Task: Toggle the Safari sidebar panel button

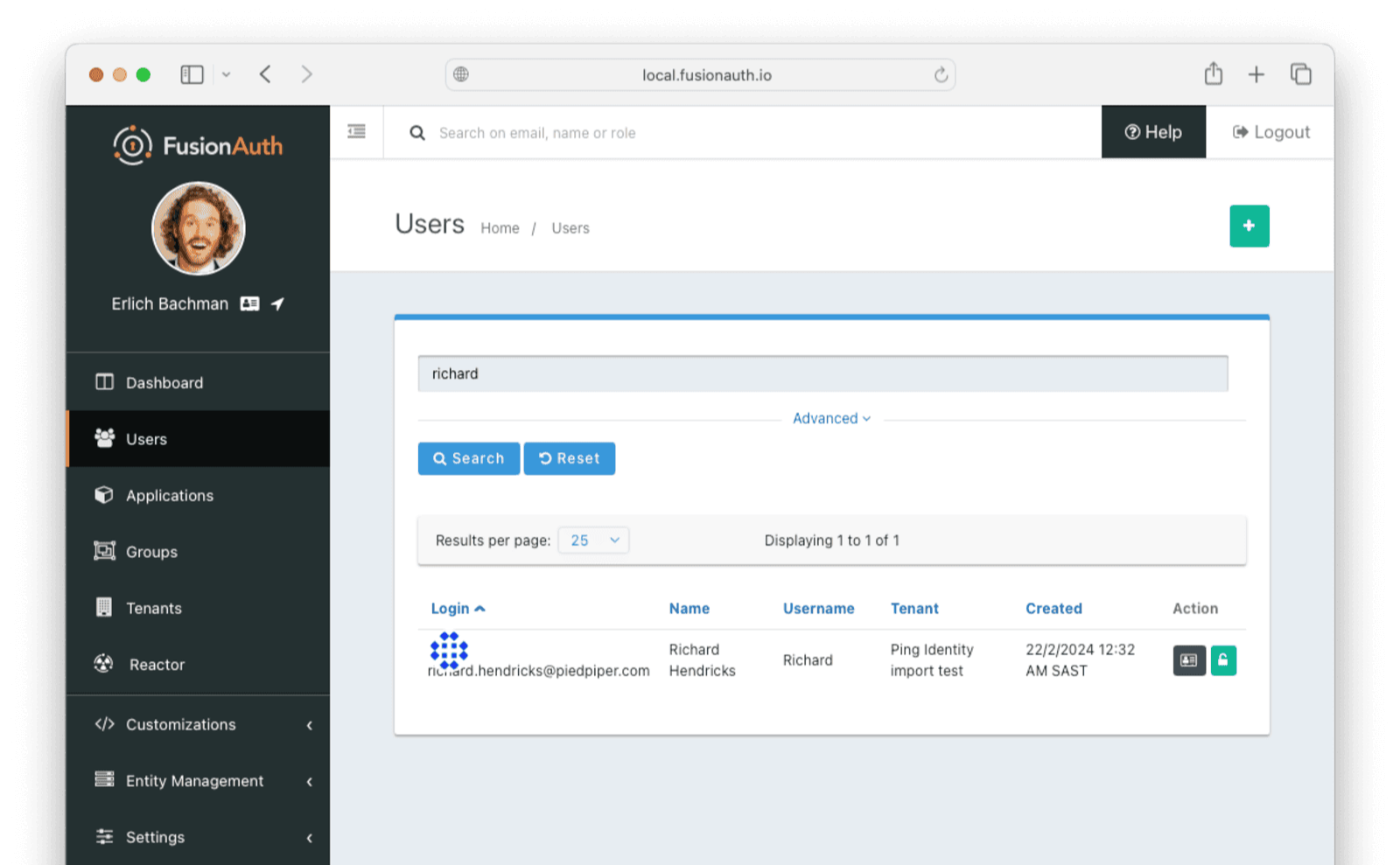Action: (192, 74)
